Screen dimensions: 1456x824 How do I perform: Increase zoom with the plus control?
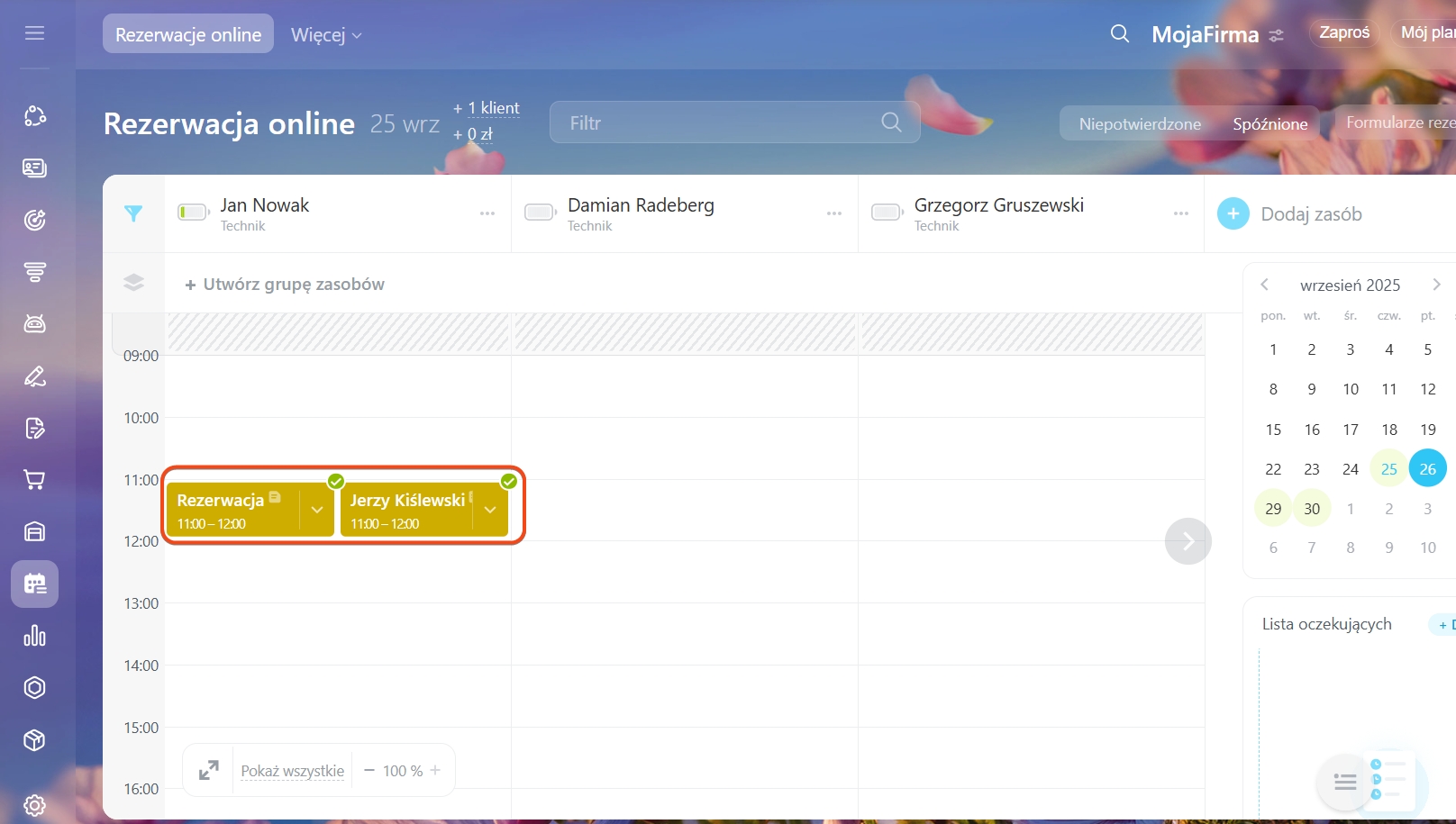[x=436, y=771]
